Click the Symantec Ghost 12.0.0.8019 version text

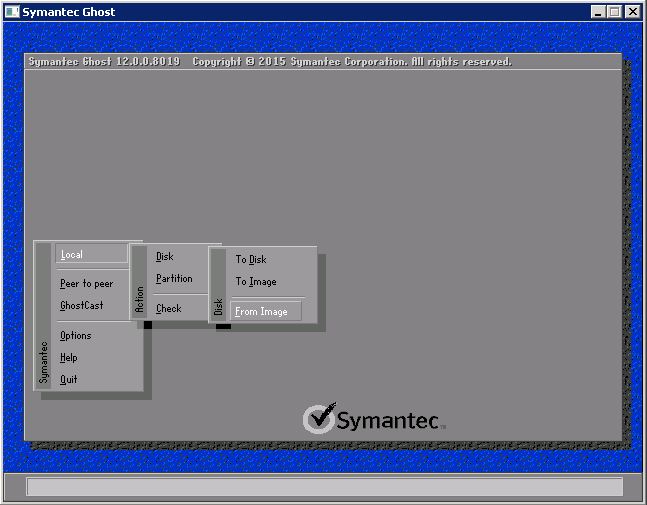point(104,61)
